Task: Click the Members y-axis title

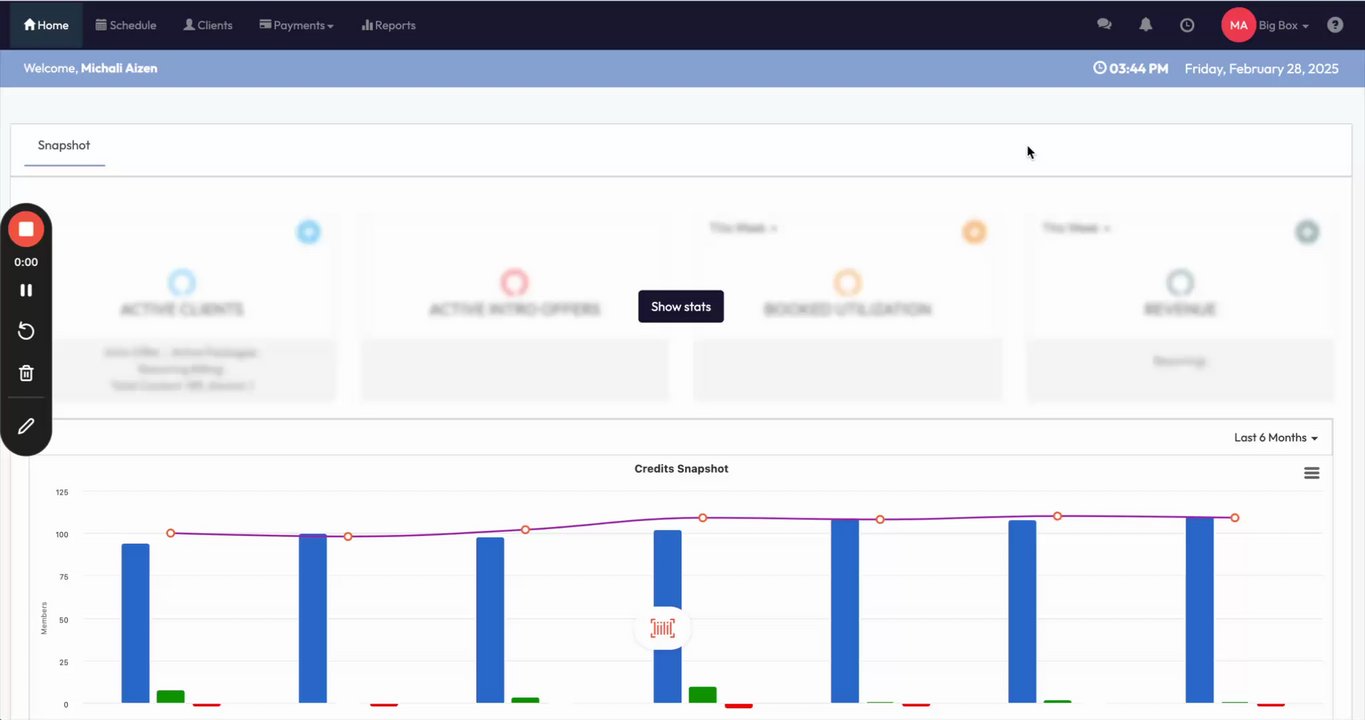Action: (x=44, y=619)
